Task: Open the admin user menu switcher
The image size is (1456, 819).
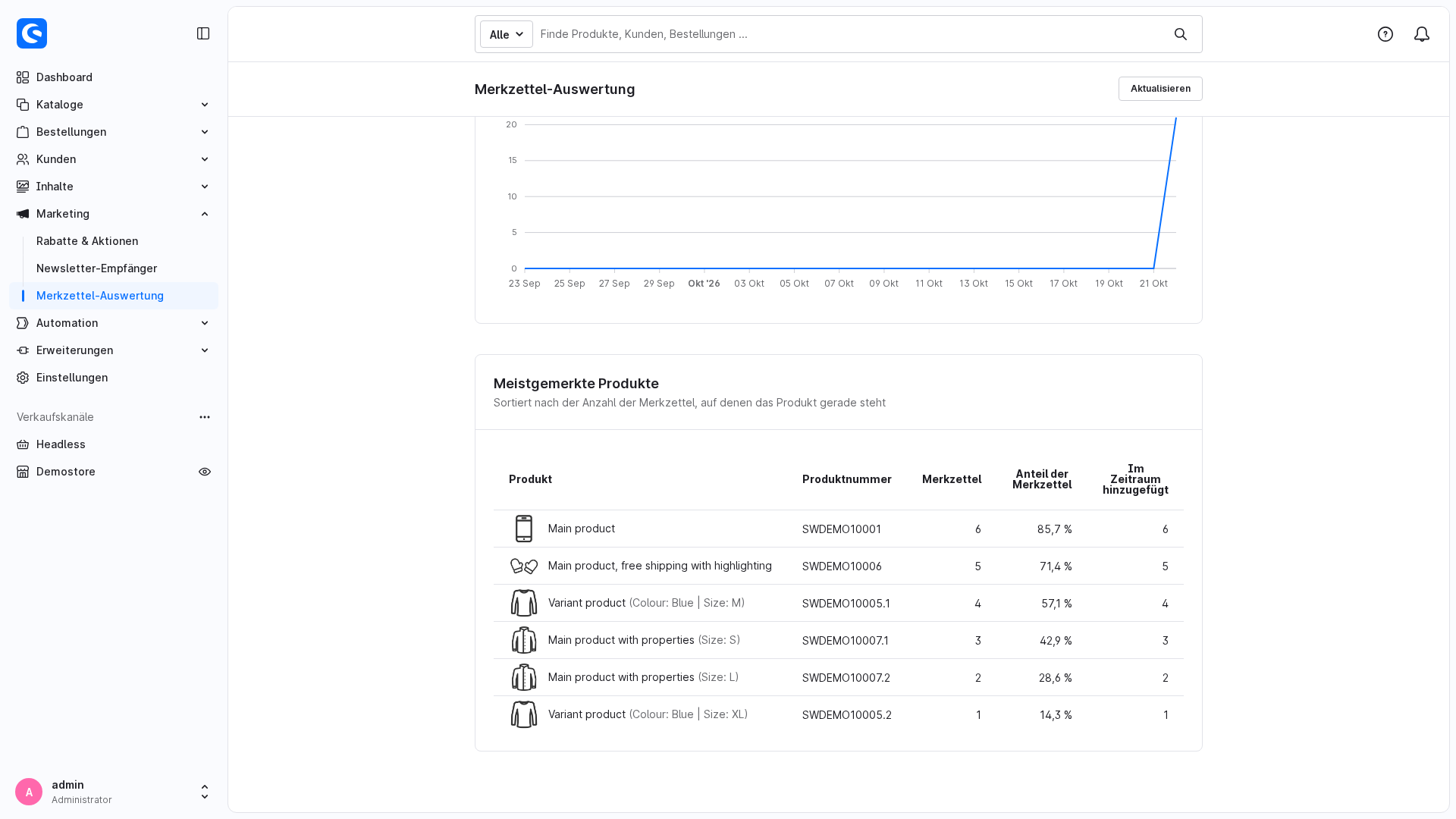Action: (205, 792)
